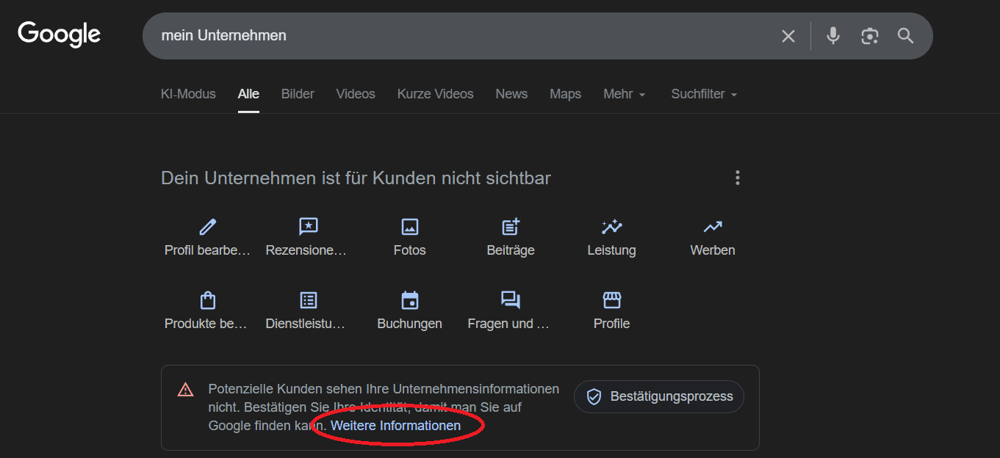The width and height of the screenshot is (1000, 458).
Task: Open the Weitere Informationen link
Action: point(395,425)
